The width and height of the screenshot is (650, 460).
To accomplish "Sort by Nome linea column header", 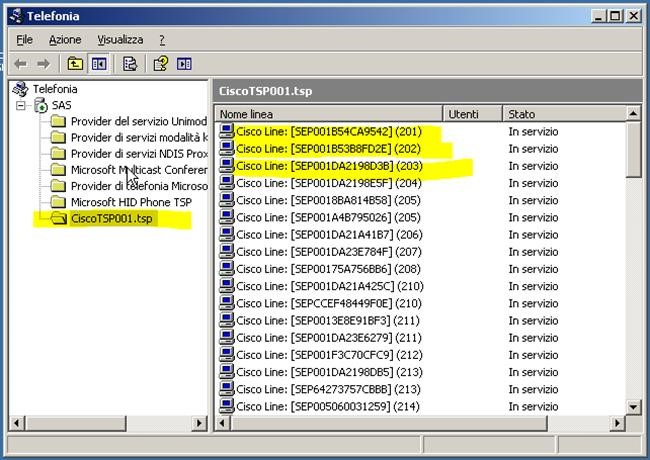I will coord(327,114).
